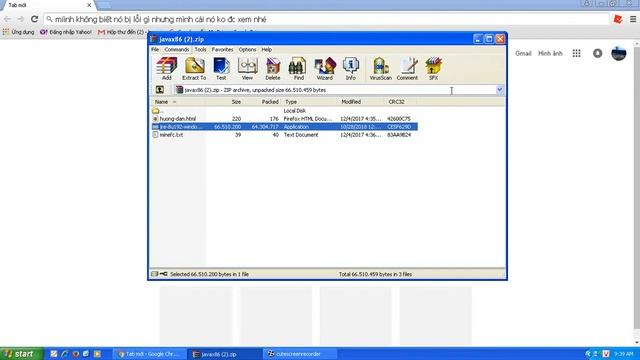Open the Hình ảnh link
The image size is (640, 360).
coord(550,53)
